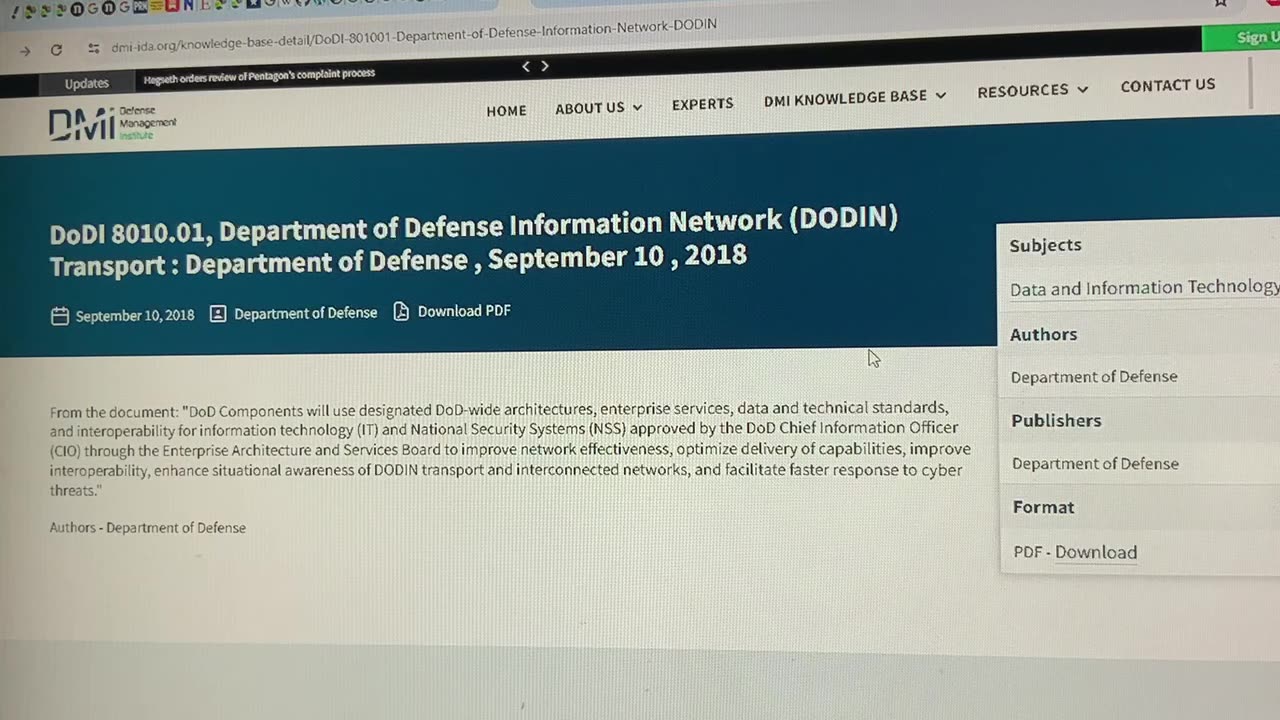
Task: Click the 'From the document' paragraph text
Action: coord(510,449)
